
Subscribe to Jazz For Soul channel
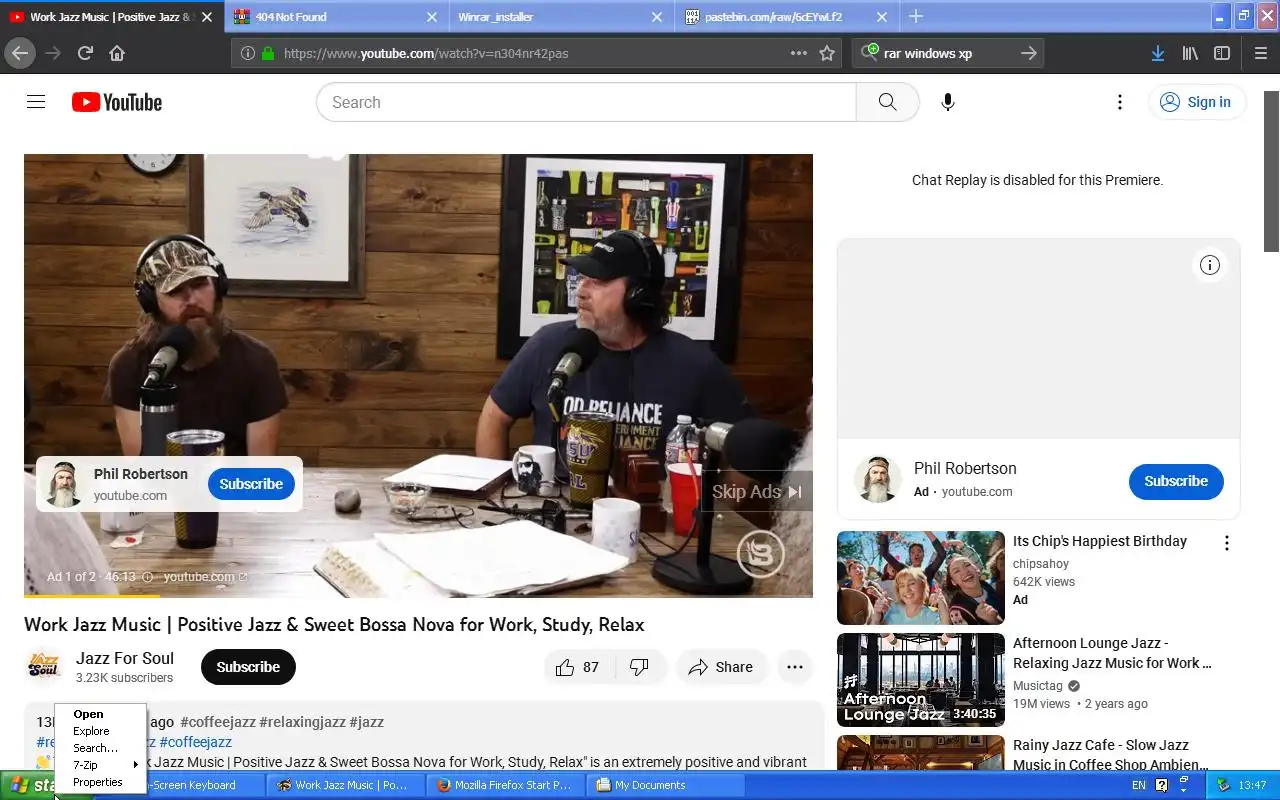coord(248,667)
